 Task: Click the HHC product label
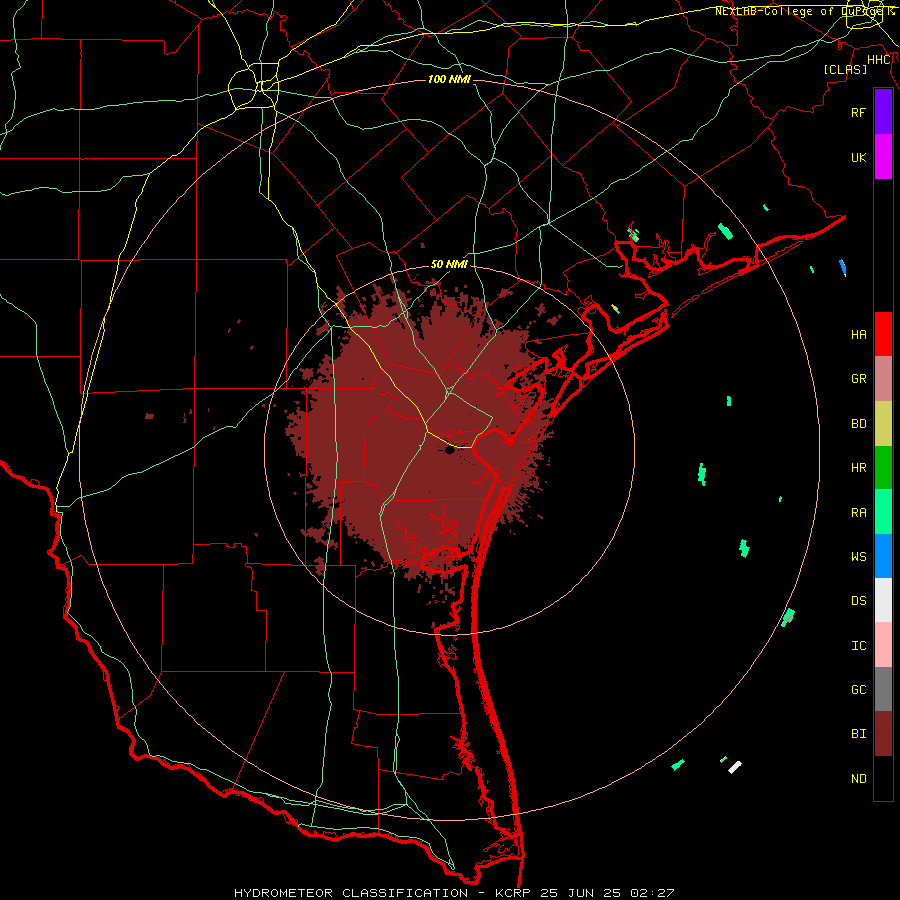(879, 60)
